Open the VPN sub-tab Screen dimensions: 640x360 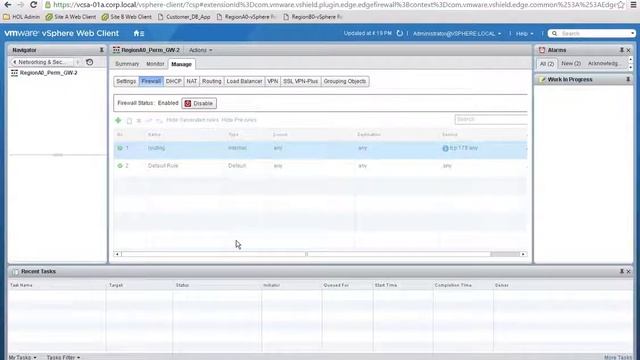[272, 81]
